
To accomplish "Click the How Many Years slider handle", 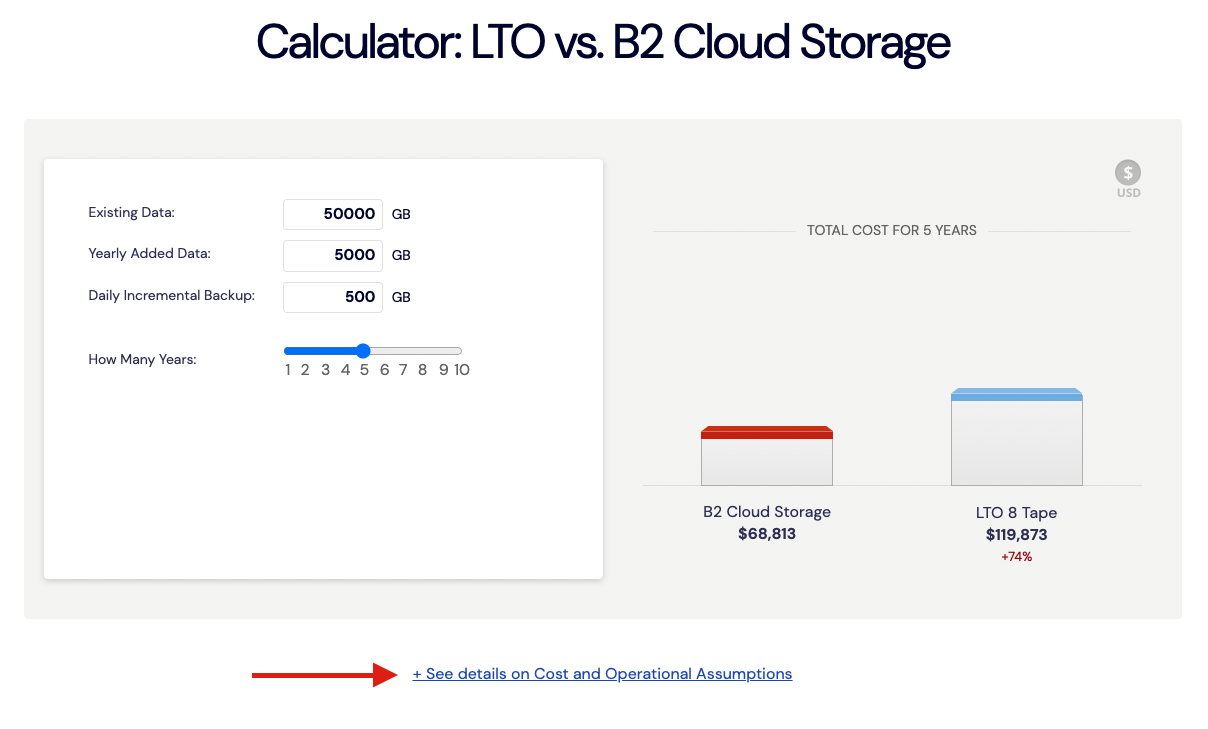I will [x=363, y=351].
